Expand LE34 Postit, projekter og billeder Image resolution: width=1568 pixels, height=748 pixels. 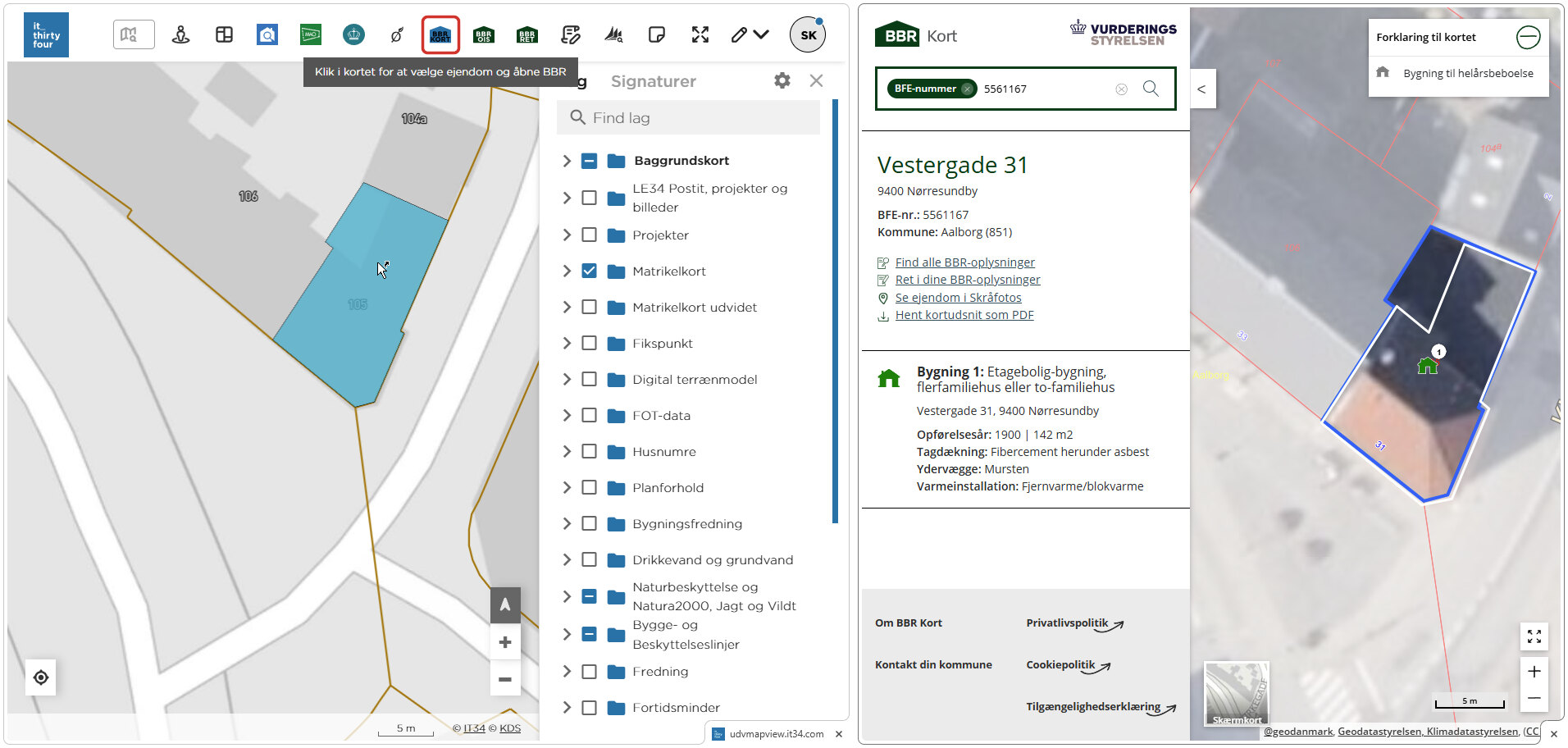(x=566, y=198)
